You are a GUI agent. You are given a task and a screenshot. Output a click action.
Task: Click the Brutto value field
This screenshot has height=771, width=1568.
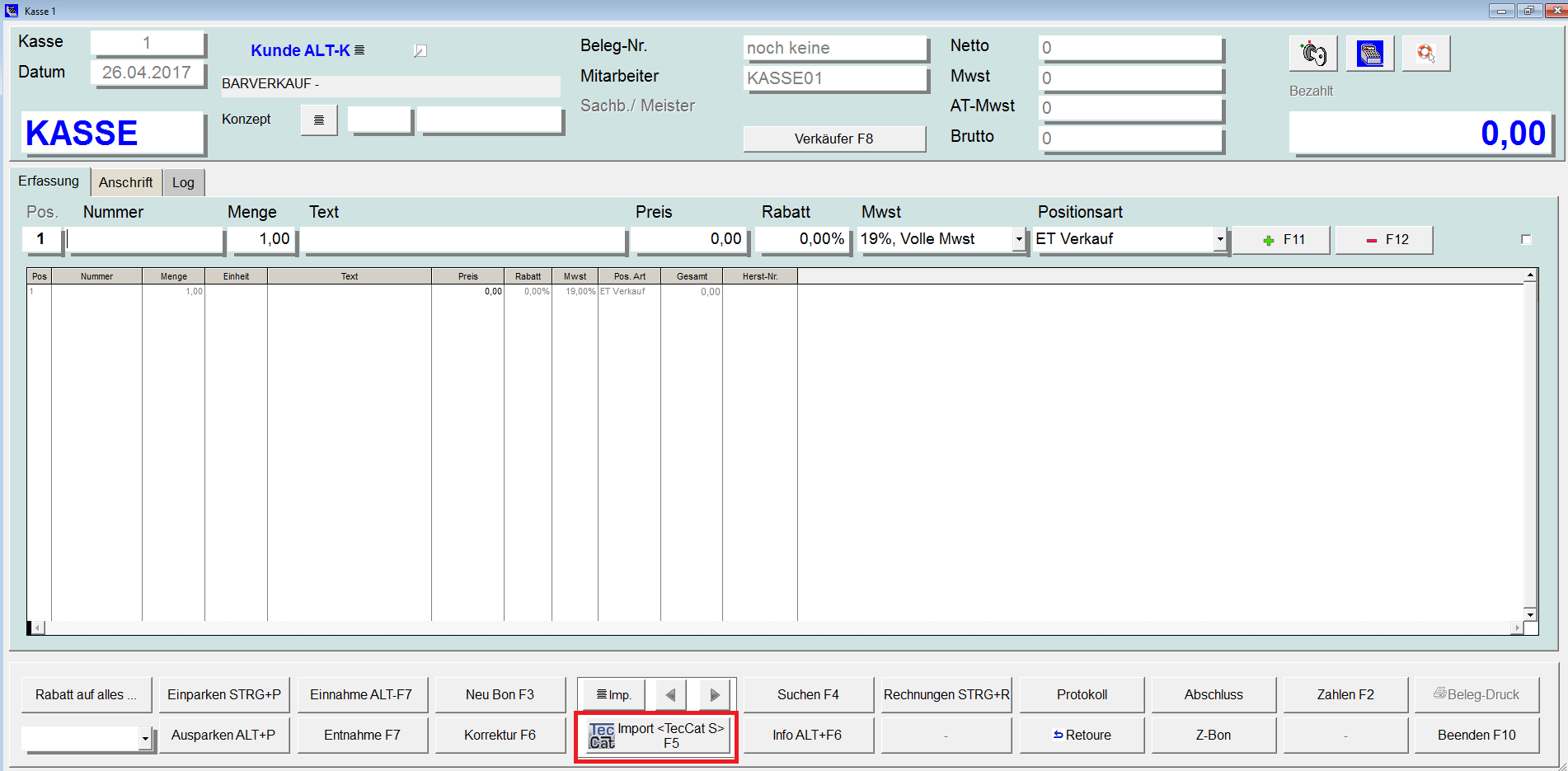(x=1130, y=139)
